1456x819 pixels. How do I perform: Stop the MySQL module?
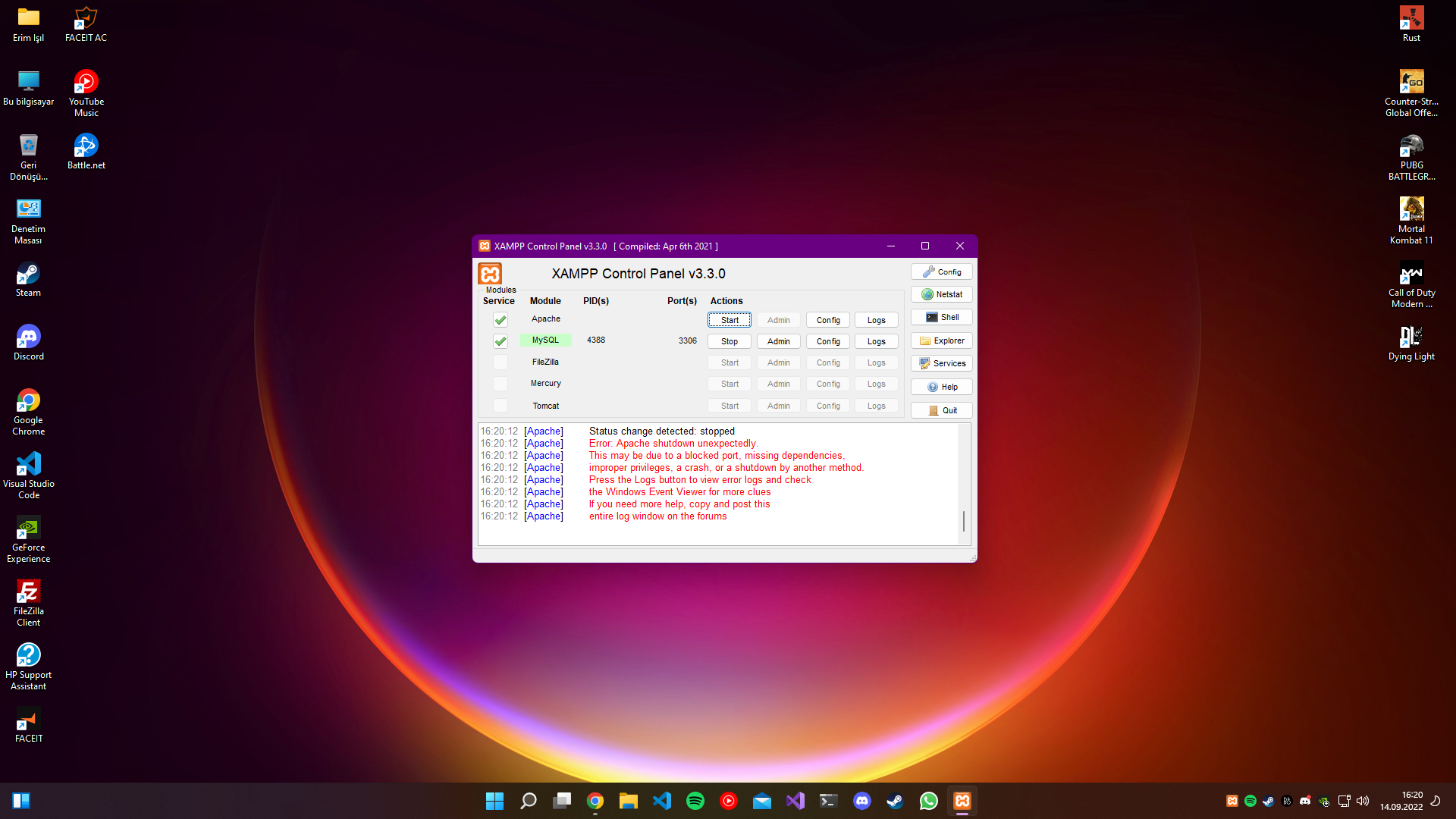click(730, 341)
